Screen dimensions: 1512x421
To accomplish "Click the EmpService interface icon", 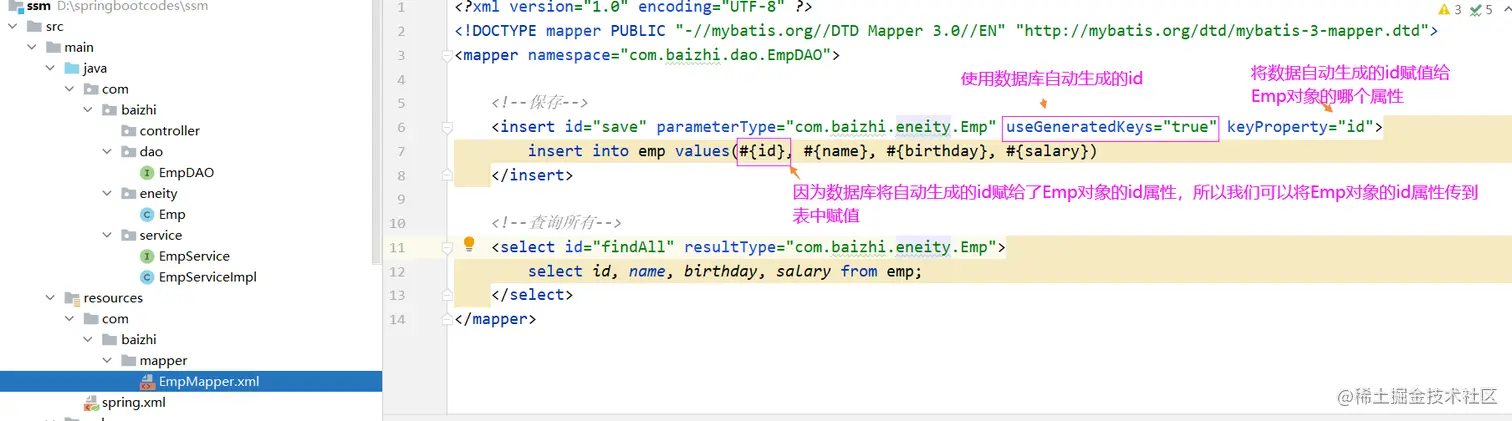I will [x=147, y=257].
